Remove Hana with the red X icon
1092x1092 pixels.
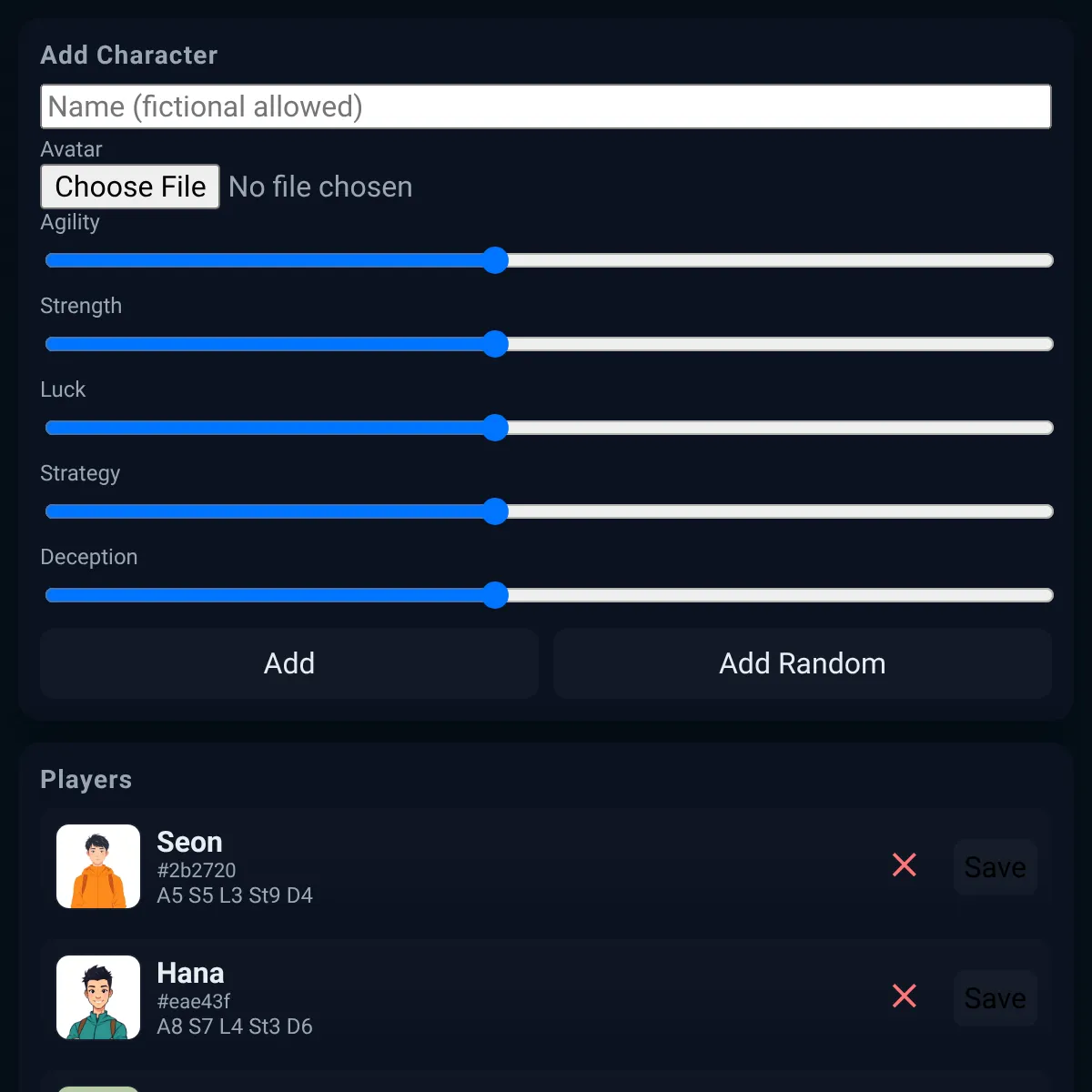(x=905, y=996)
